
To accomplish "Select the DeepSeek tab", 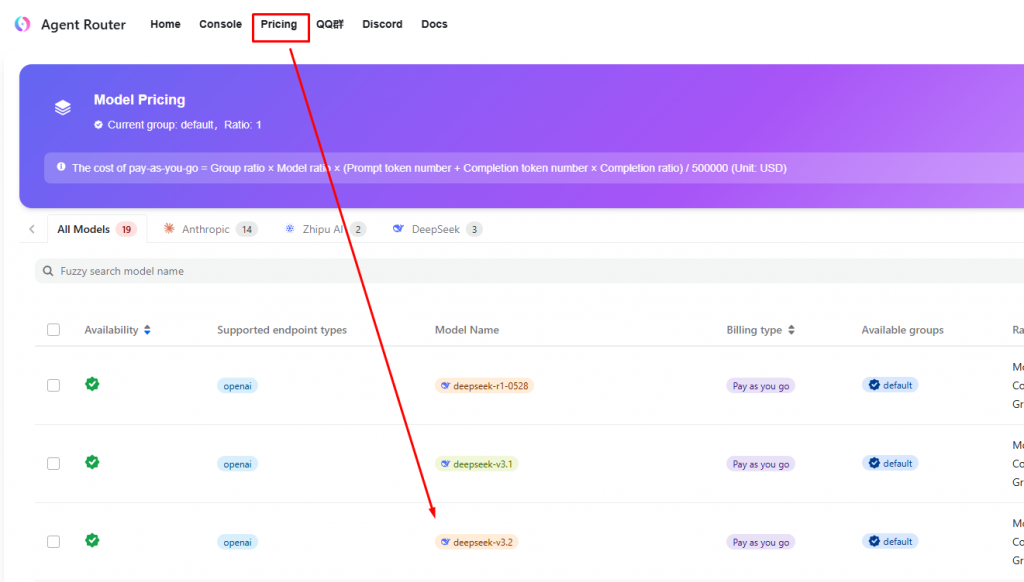I will click(x=437, y=229).
